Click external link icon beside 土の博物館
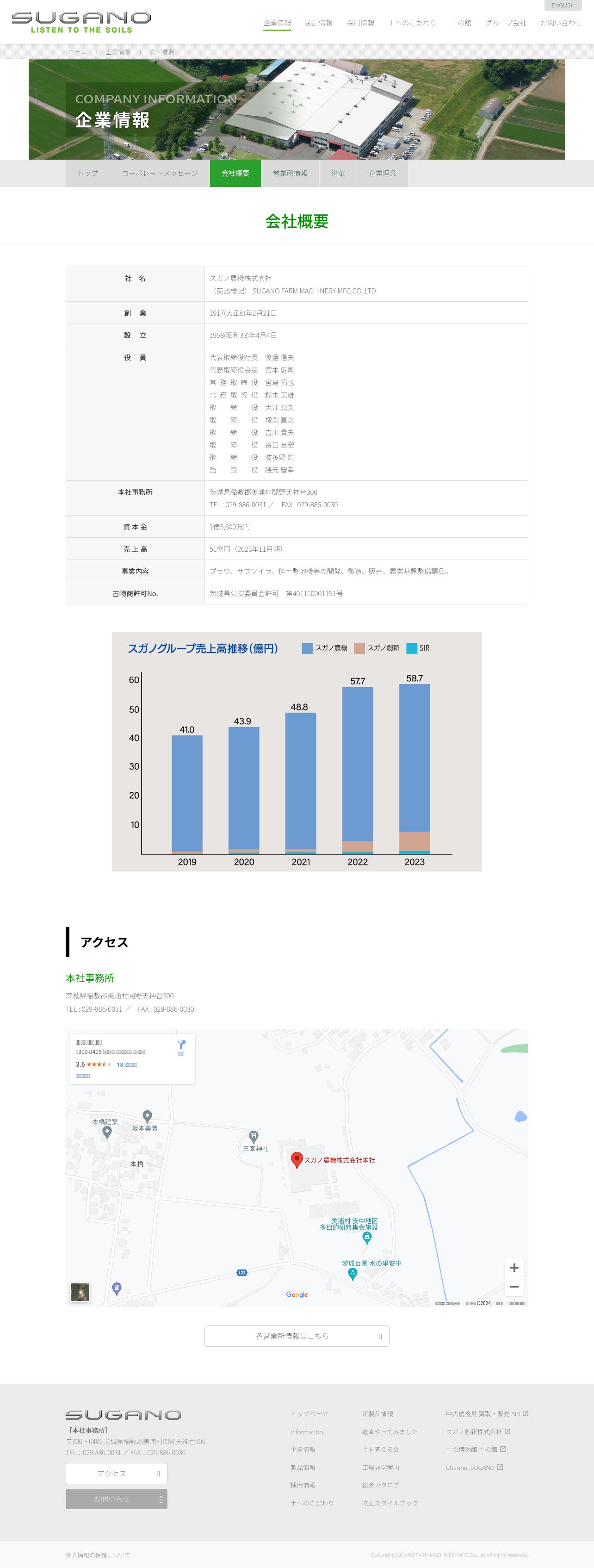The image size is (594, 1568). [x=503, y=1449]
